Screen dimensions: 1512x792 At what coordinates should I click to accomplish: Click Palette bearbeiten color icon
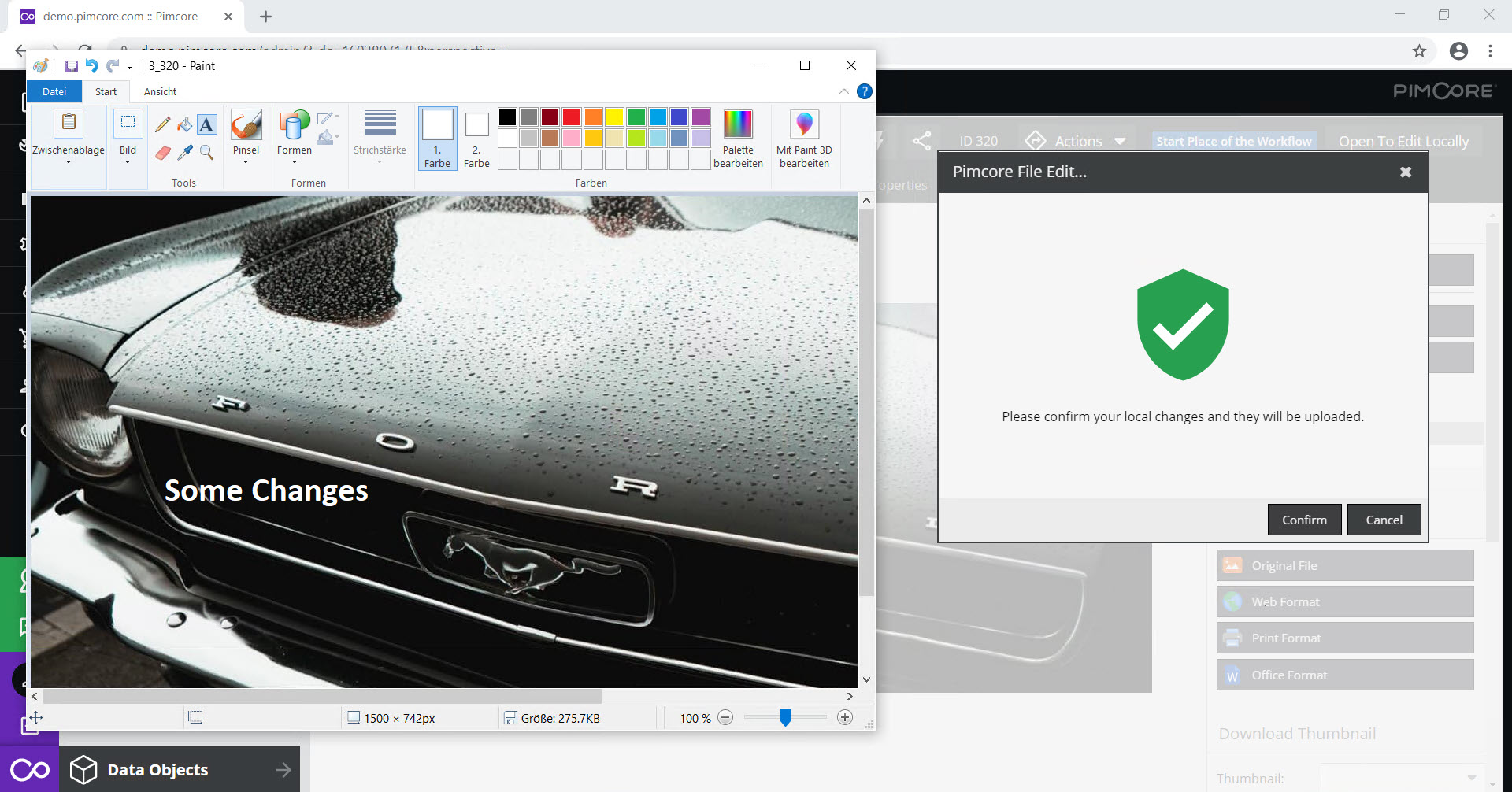point(738,124)
